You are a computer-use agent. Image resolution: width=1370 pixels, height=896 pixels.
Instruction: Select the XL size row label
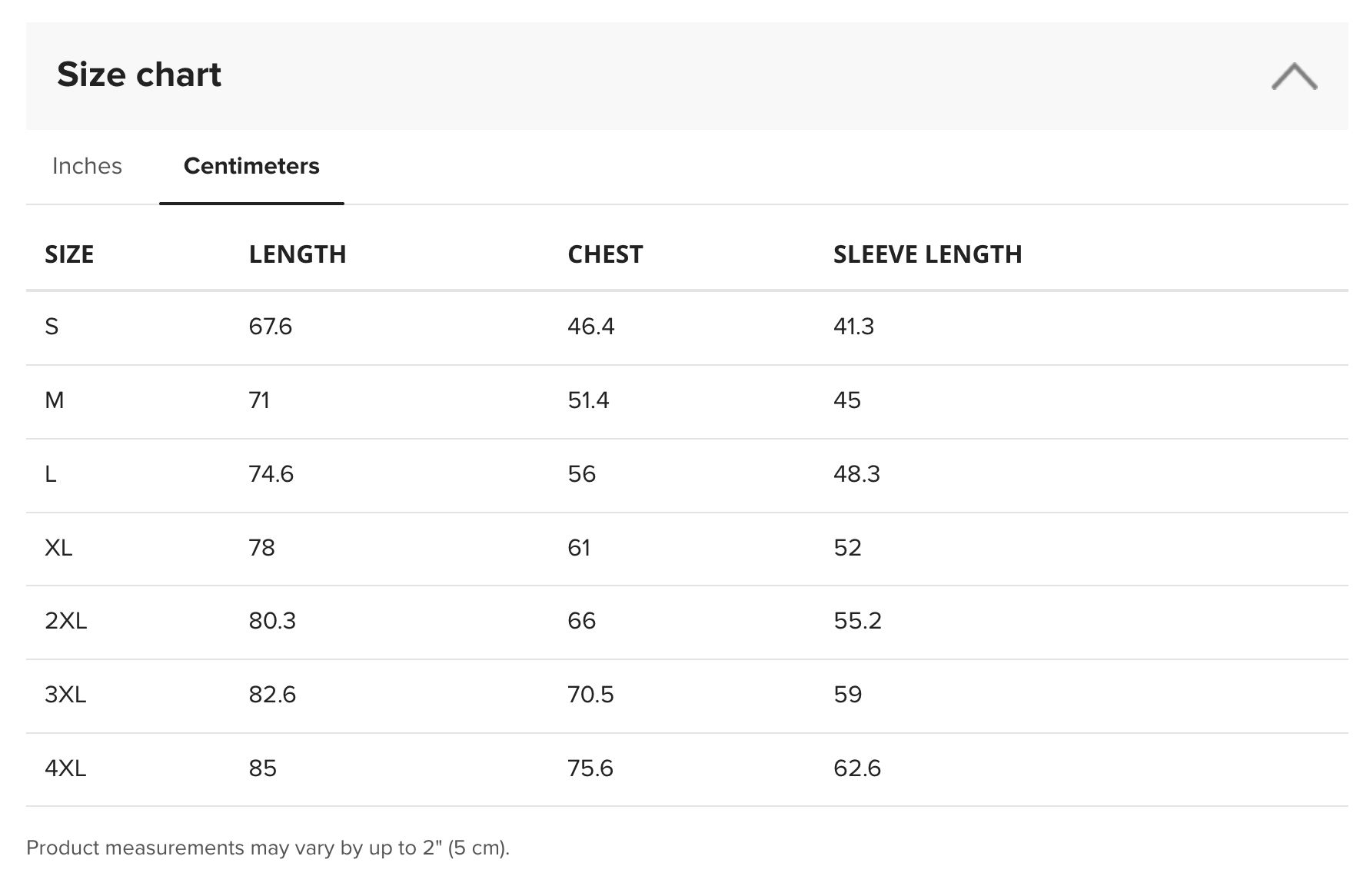pyautogui.click(x=58, y=548)
